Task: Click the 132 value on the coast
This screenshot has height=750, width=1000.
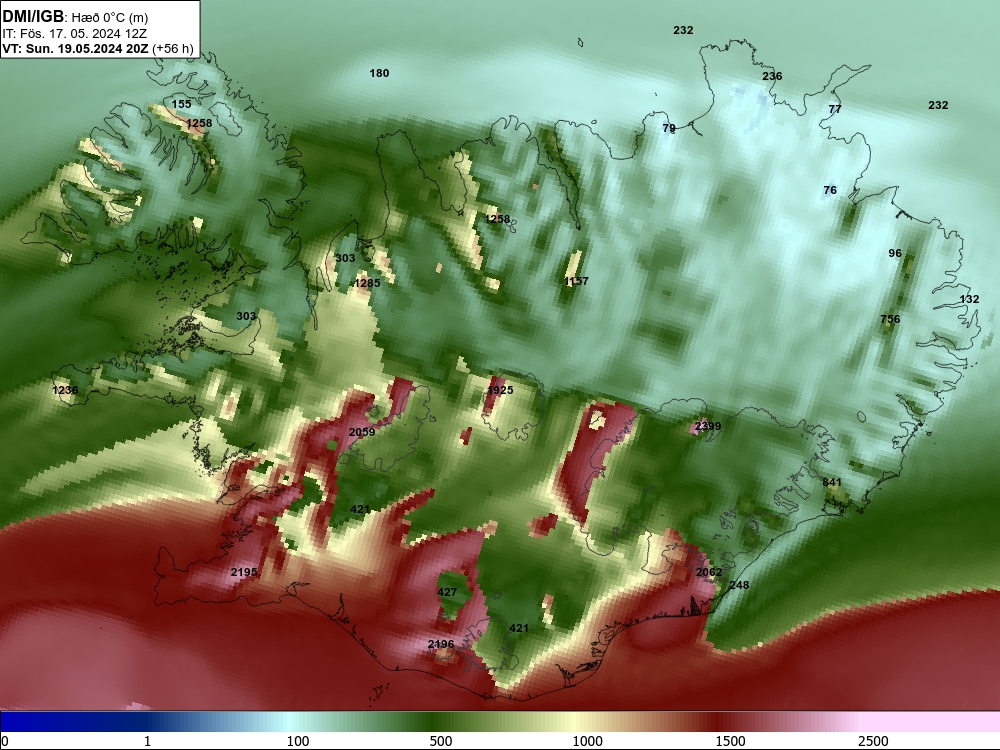Action: (969, 299)
